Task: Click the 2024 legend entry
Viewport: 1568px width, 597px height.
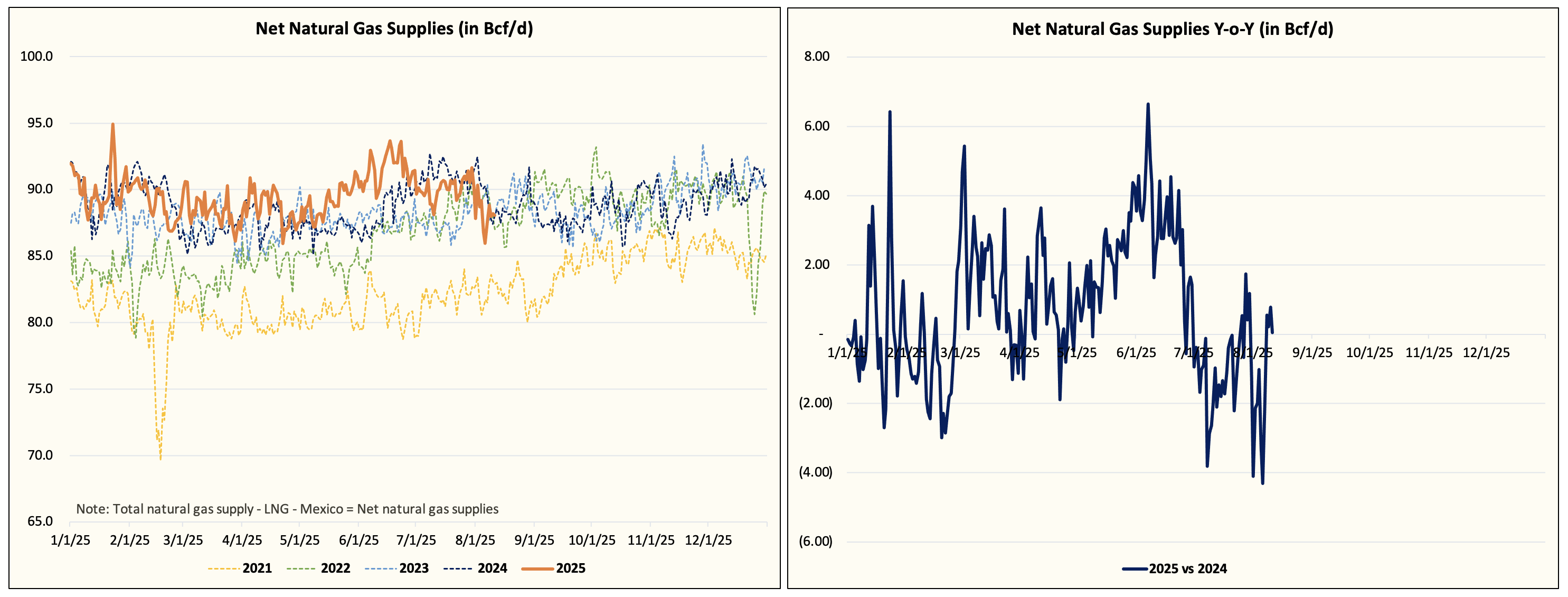Action: [492, 568]
